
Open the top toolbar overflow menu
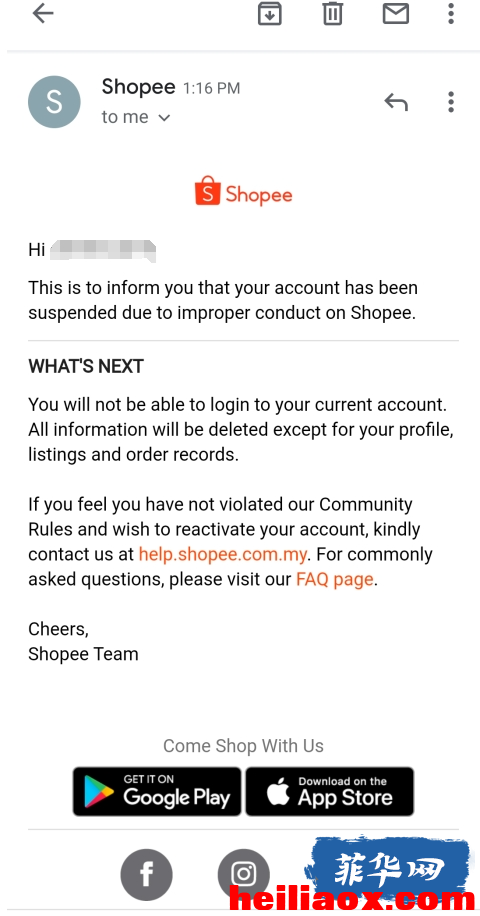tap(450, 13)
